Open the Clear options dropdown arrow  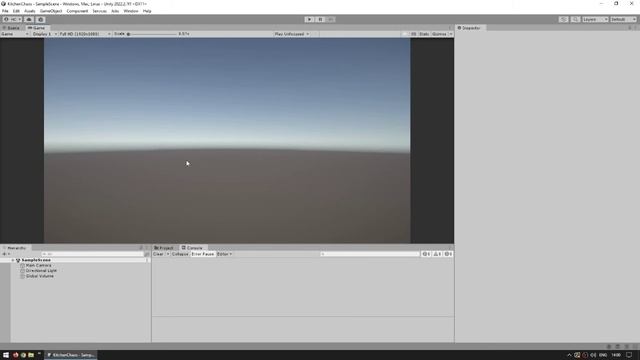[x=168, y=254]
